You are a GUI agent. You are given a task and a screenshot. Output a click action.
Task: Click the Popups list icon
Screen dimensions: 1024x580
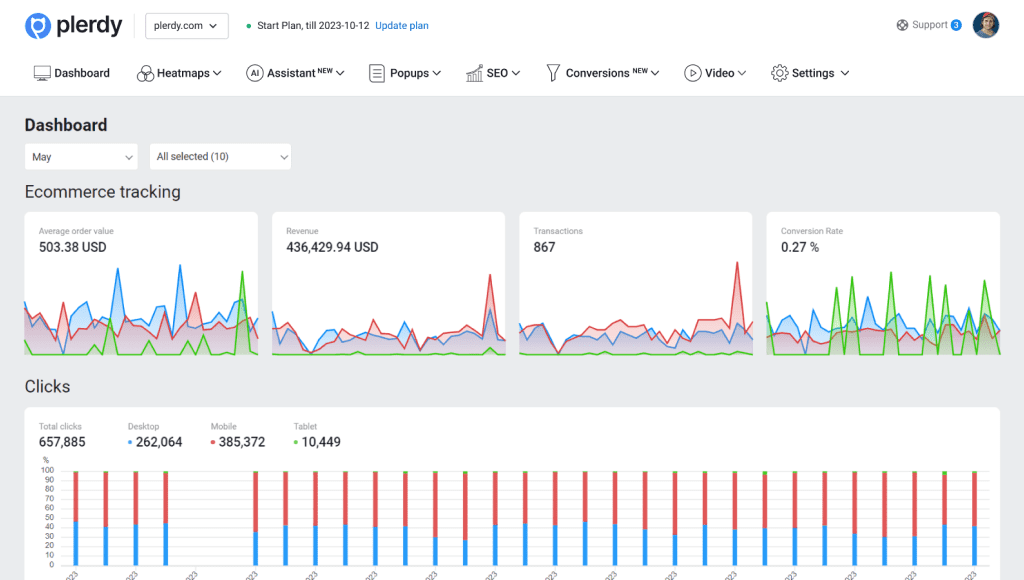(x=376, y=72)
